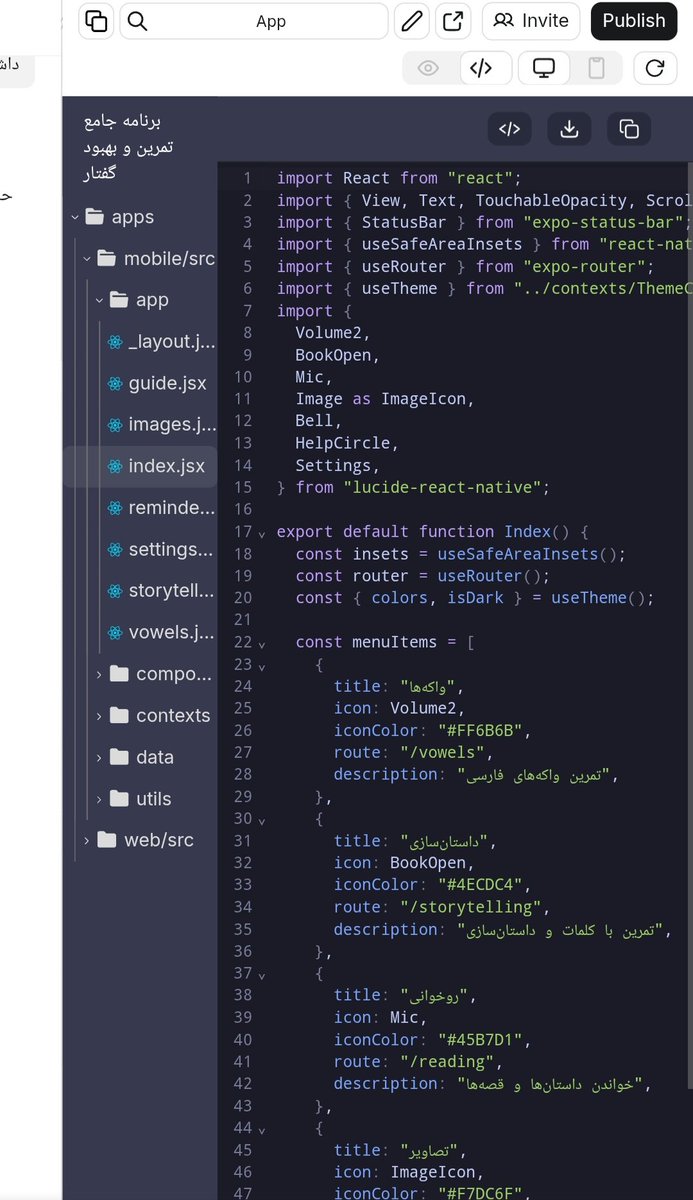The width and height of the screenshot is (693, 1200).
Task: Click the folder icon beside utils
Action: (119, 799)
